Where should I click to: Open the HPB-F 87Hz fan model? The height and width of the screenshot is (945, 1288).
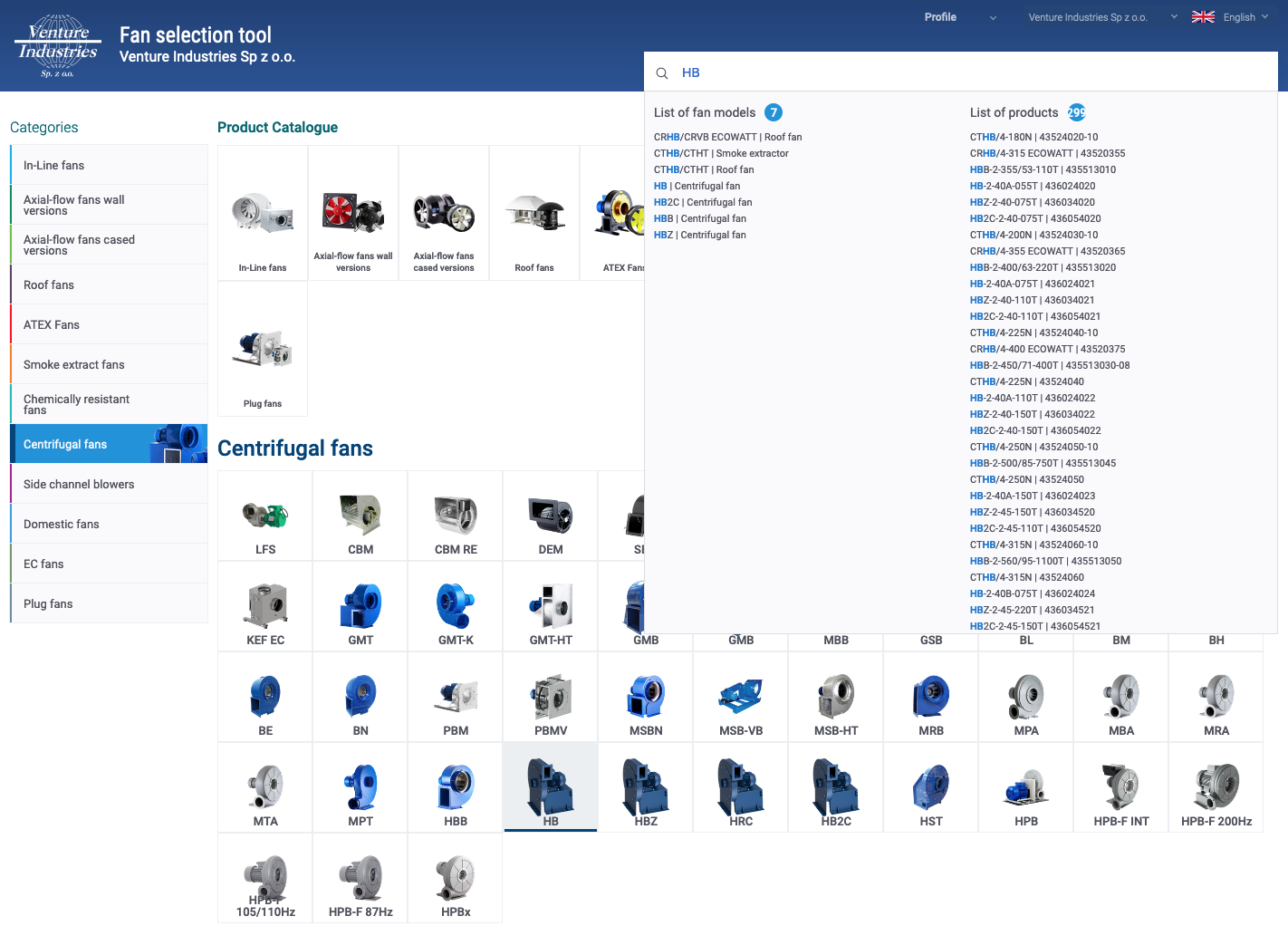(x=360, y=878)
